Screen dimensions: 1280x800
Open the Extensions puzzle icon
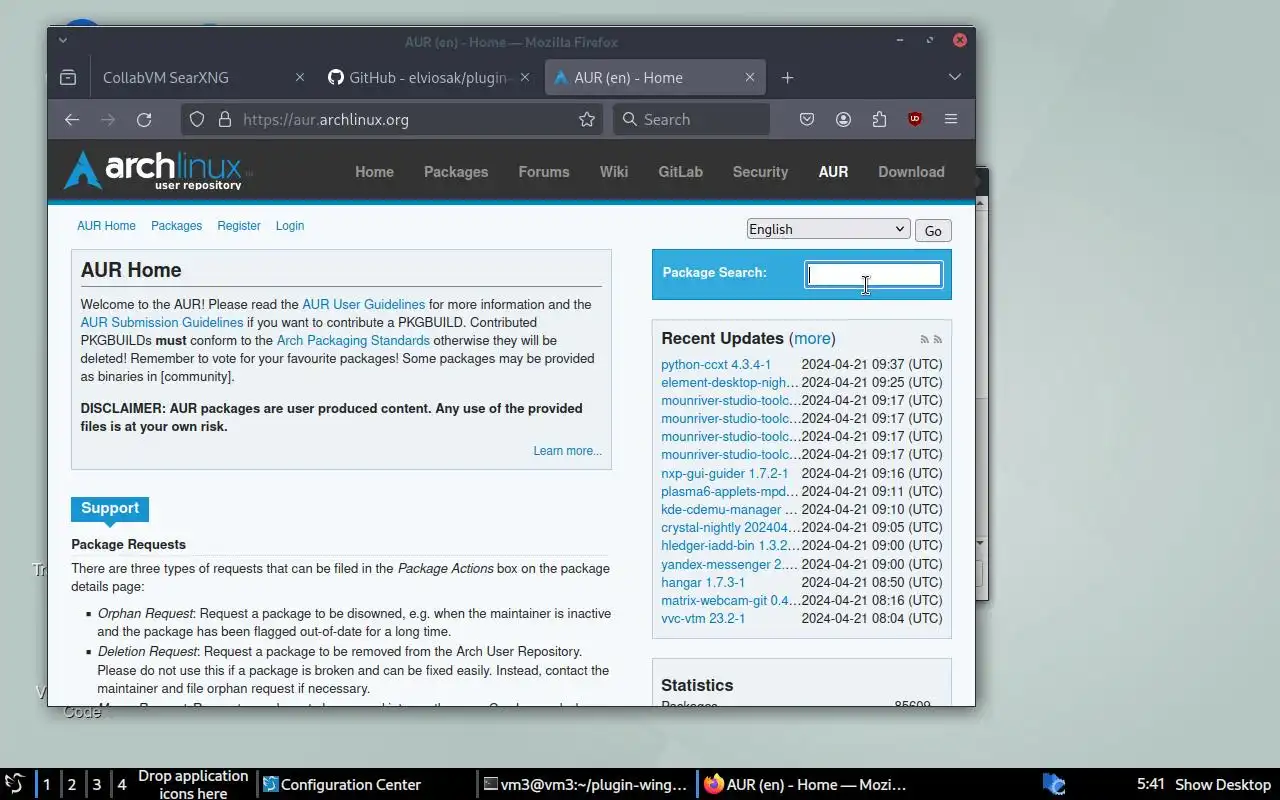(x=879, y=119)
